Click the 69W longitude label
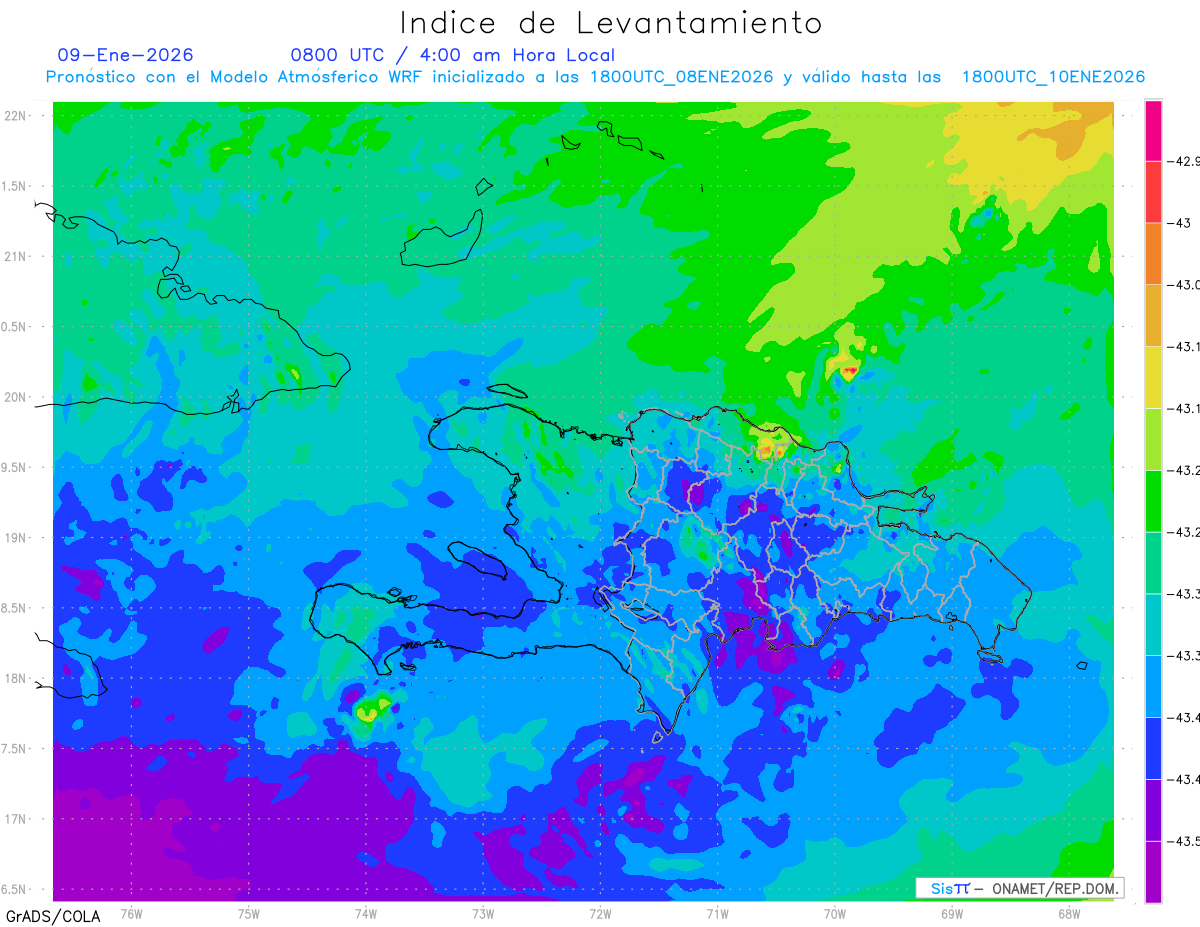This screenshot has height=927, width=1200. click(x=952, y=913)
